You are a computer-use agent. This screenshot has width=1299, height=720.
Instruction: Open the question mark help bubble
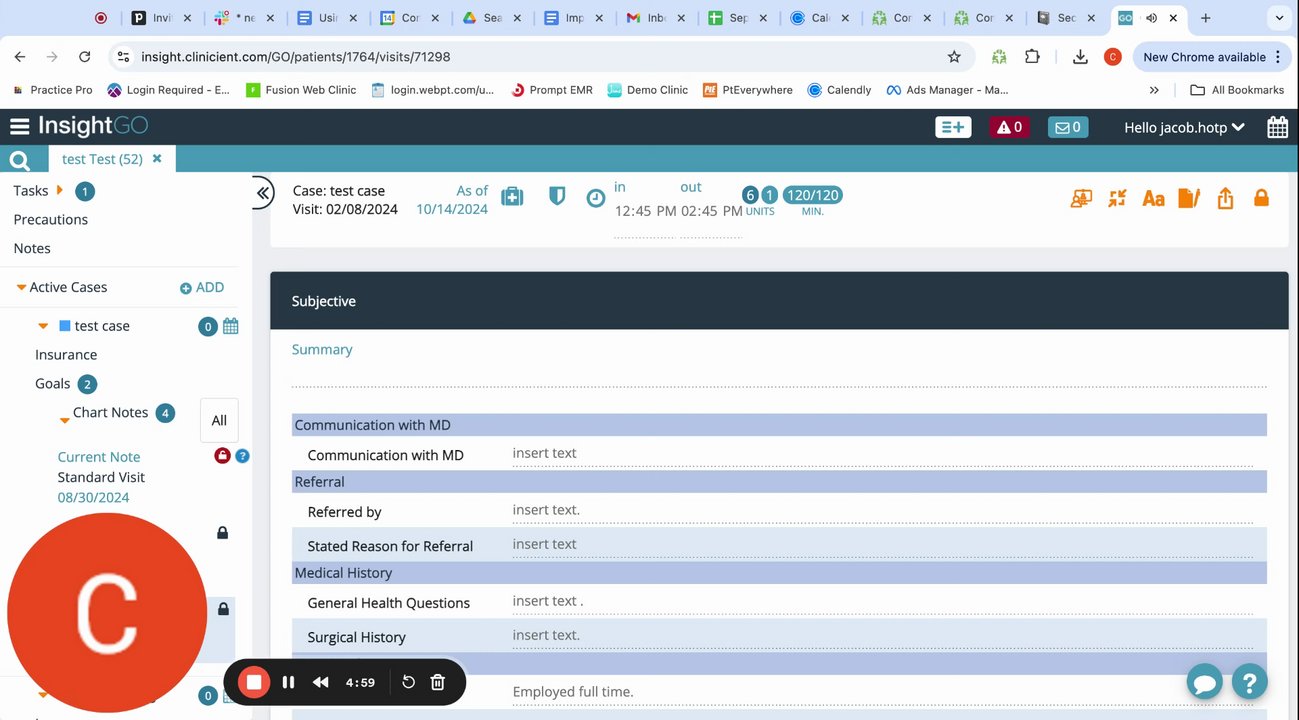[x=1250, y=682]
